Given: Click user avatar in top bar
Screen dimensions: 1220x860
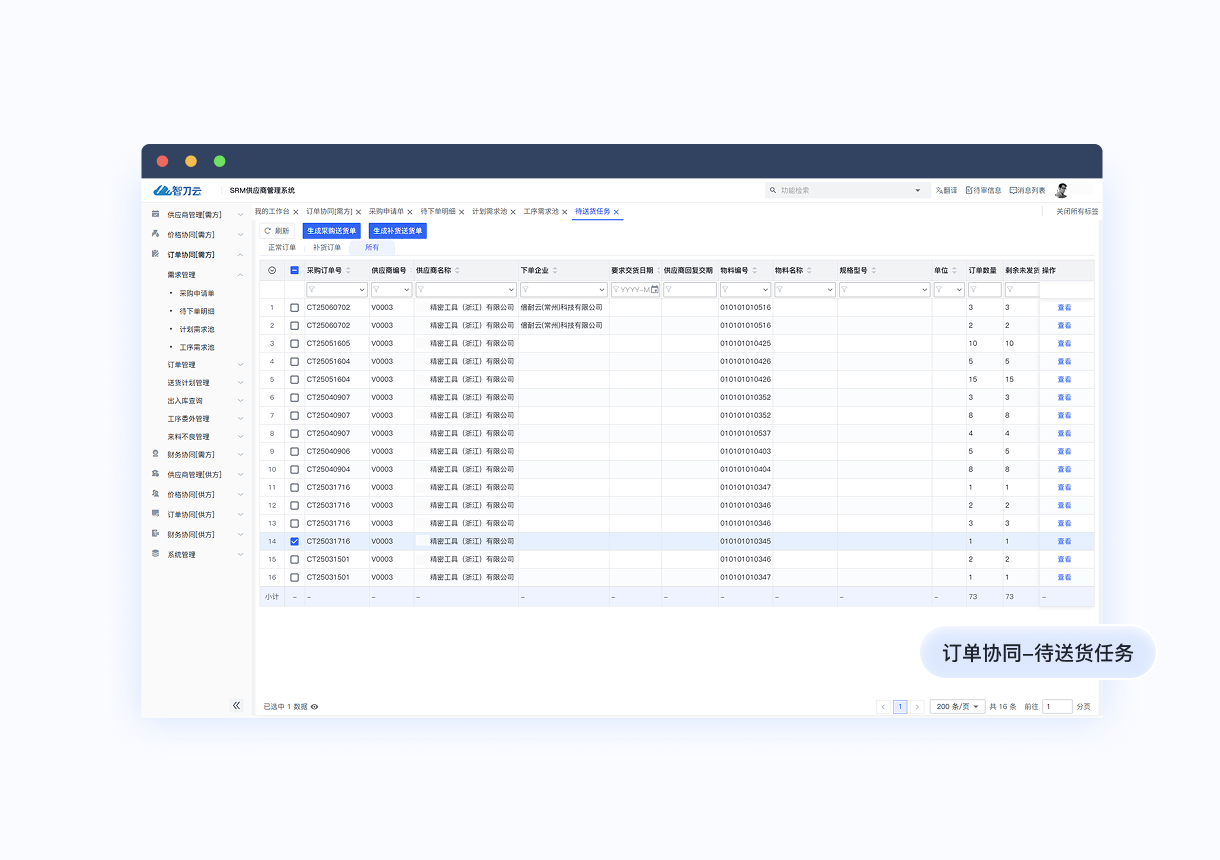Looking at the screenshot, I should coord(1062,190).
